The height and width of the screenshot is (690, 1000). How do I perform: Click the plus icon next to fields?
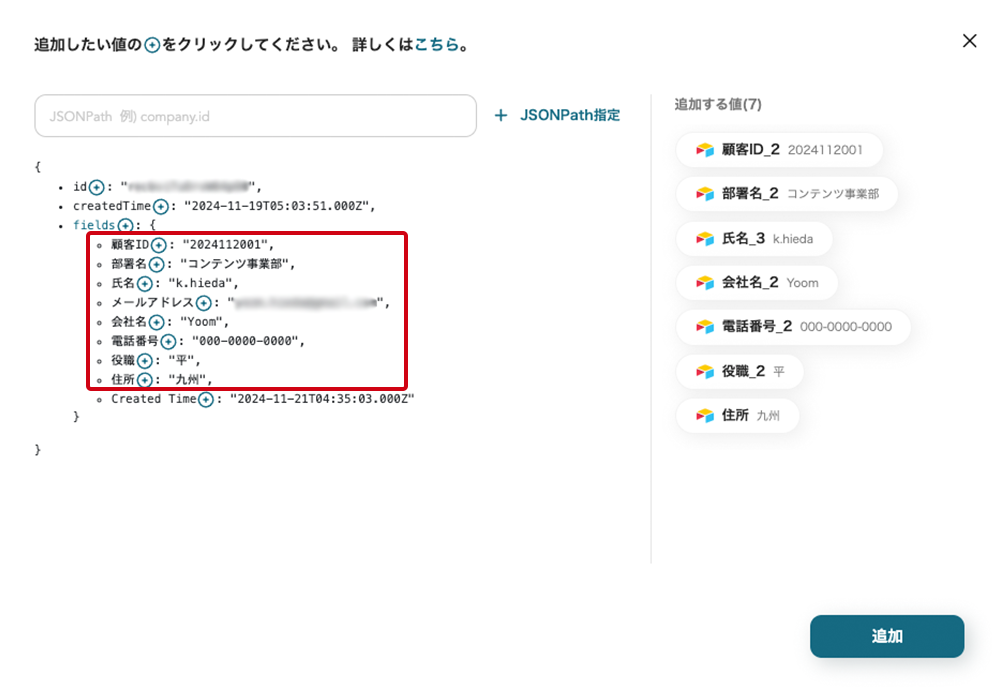click(x=125, y=226)
